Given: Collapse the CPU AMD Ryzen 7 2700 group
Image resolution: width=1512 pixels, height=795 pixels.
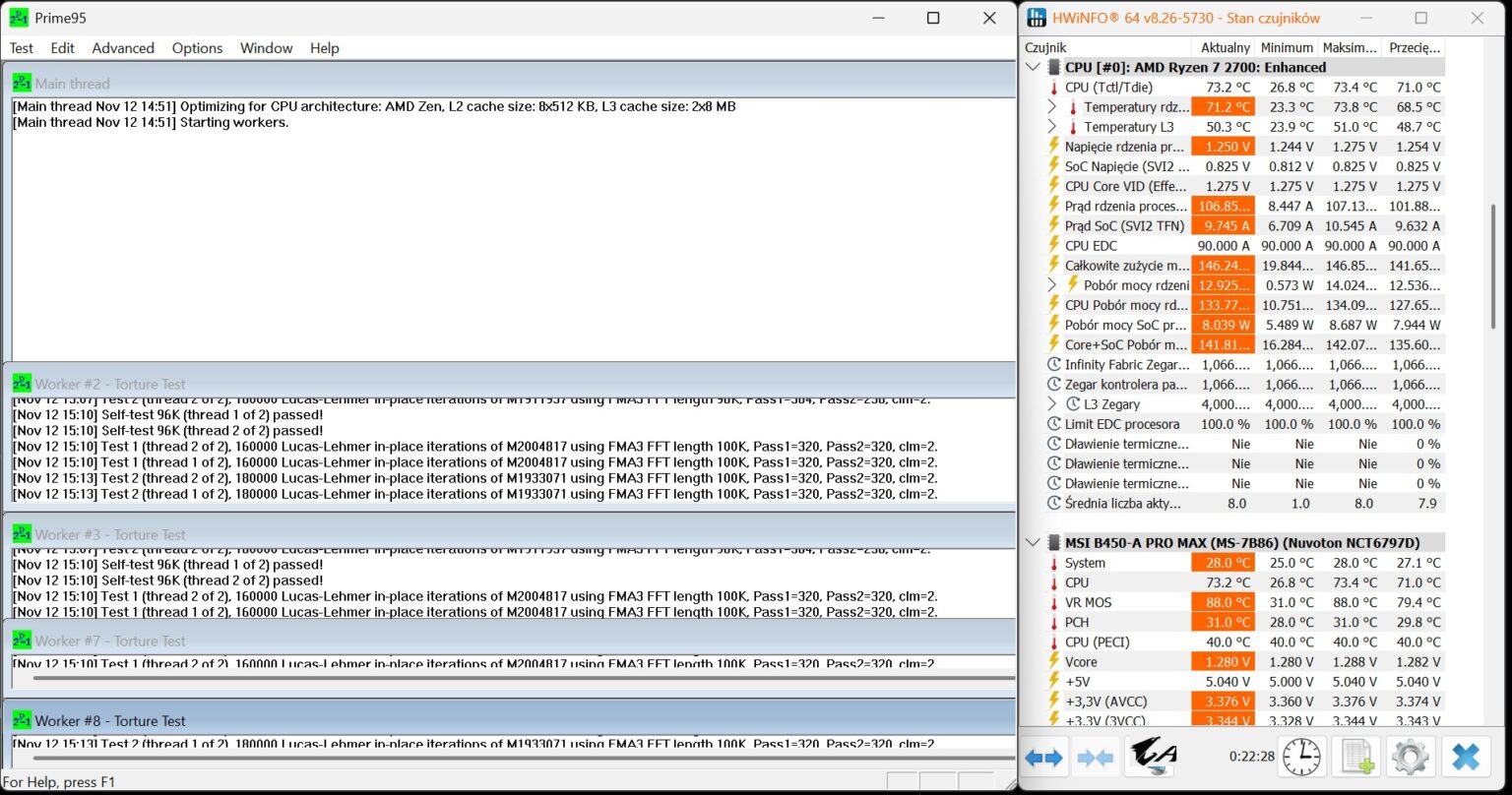Looking at the screenshot, I should [x=1033, y=67].
